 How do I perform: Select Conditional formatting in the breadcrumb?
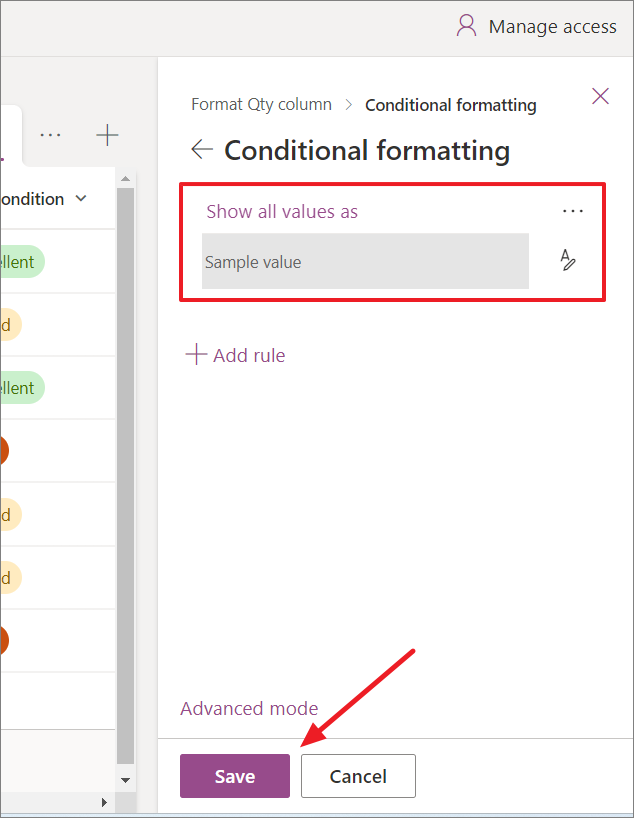pyautogui.click(x=450, y=104)
